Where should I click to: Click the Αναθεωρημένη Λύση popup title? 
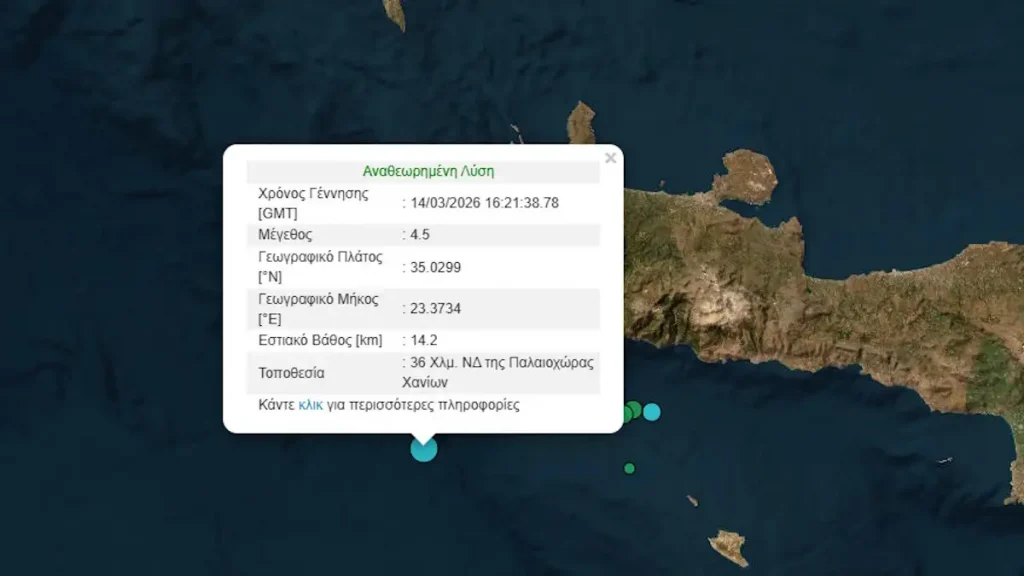(x=426, y=171)
